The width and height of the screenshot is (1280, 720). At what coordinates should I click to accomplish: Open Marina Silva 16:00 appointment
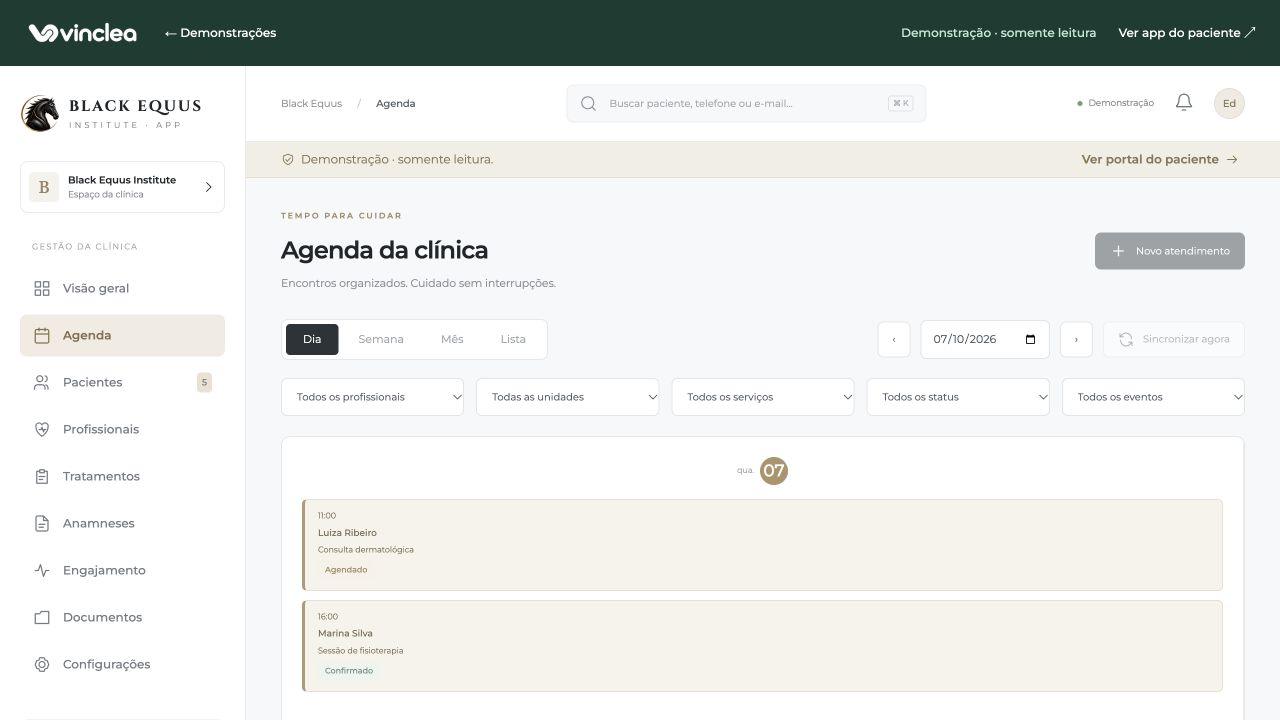(x=762, y=646)
